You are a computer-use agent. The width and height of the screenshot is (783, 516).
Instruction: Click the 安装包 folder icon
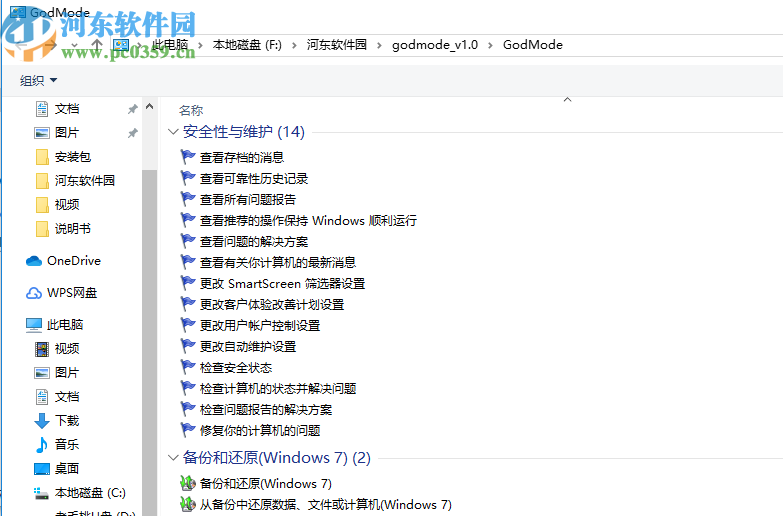point(42,157)
